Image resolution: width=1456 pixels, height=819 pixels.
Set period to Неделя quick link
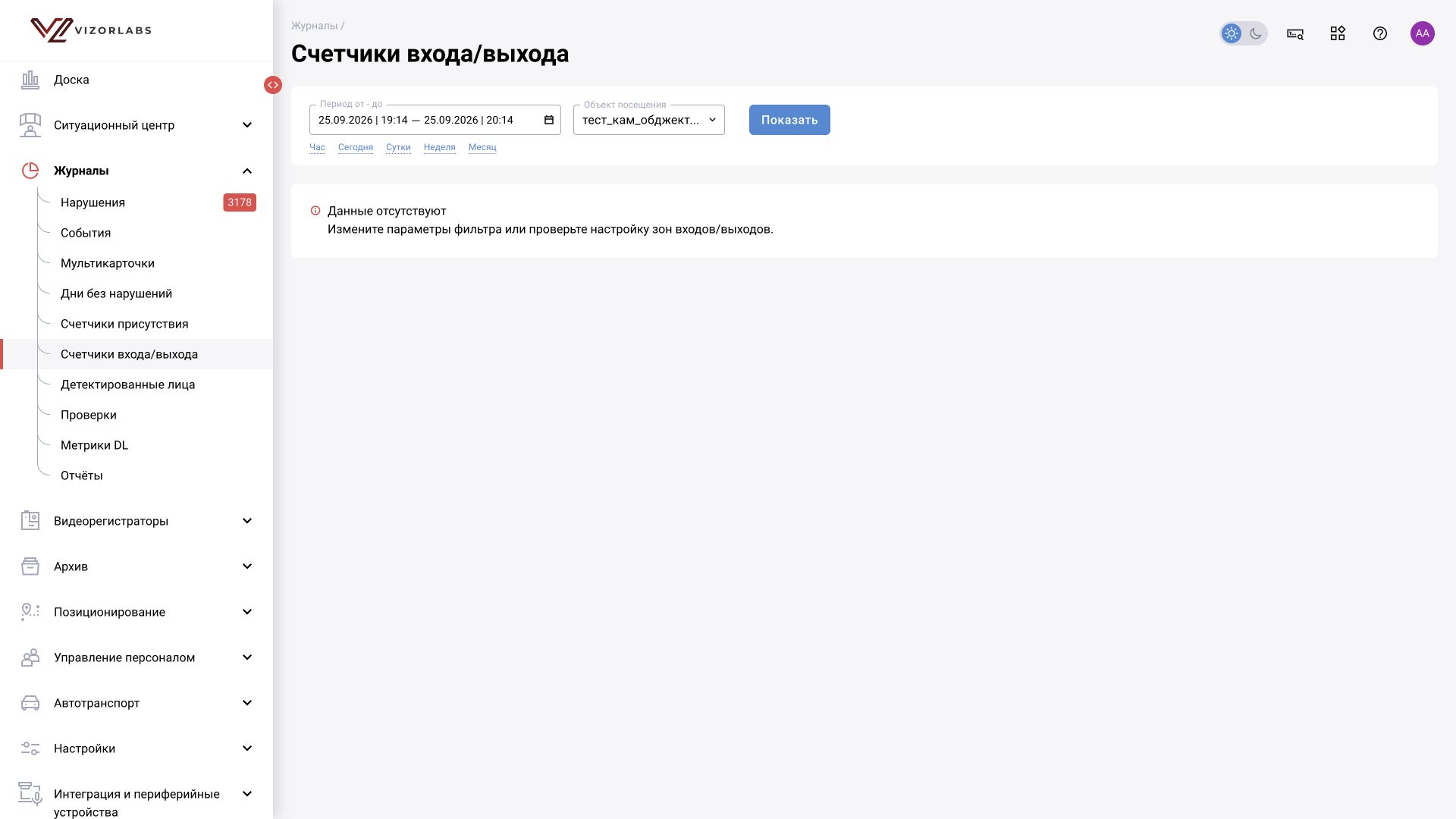click(x=440, y=147)
